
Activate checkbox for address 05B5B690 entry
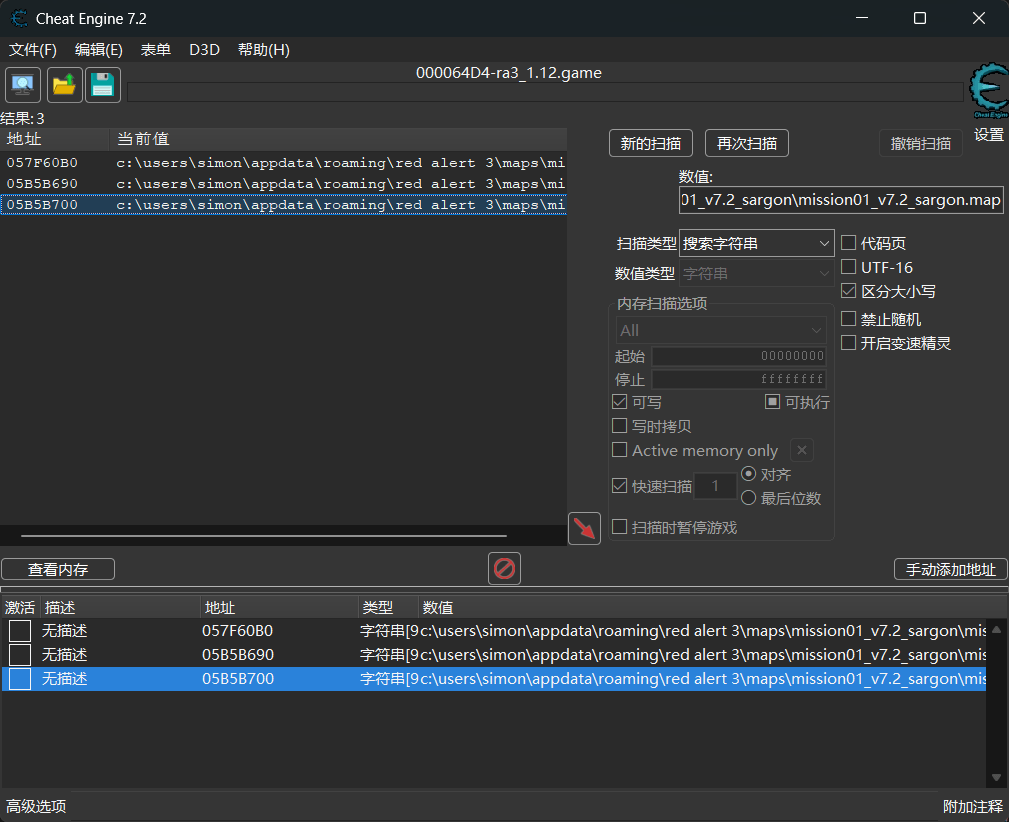[20, 655]
